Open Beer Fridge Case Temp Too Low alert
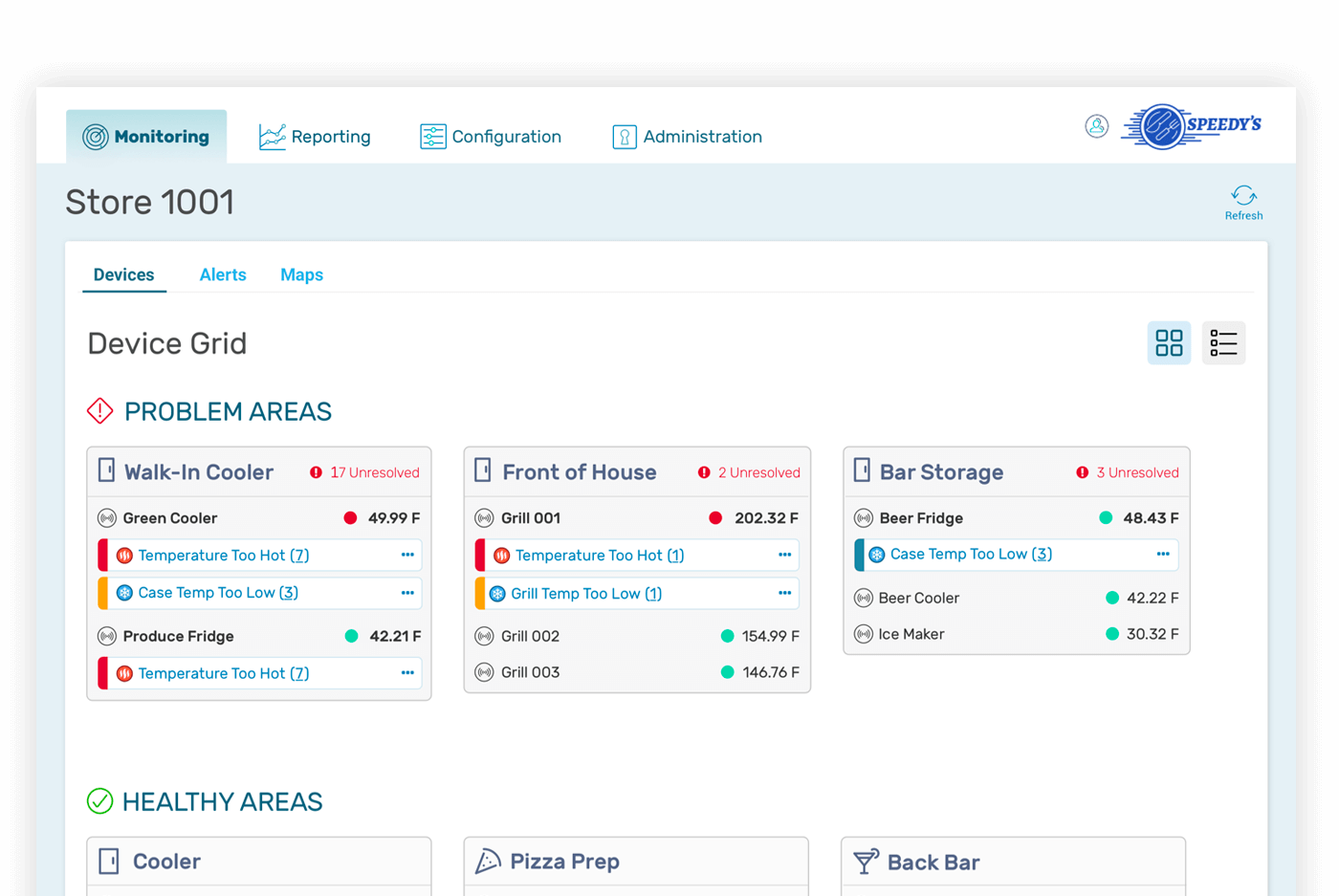This screenshot has height=896, width=1339. 971,555
